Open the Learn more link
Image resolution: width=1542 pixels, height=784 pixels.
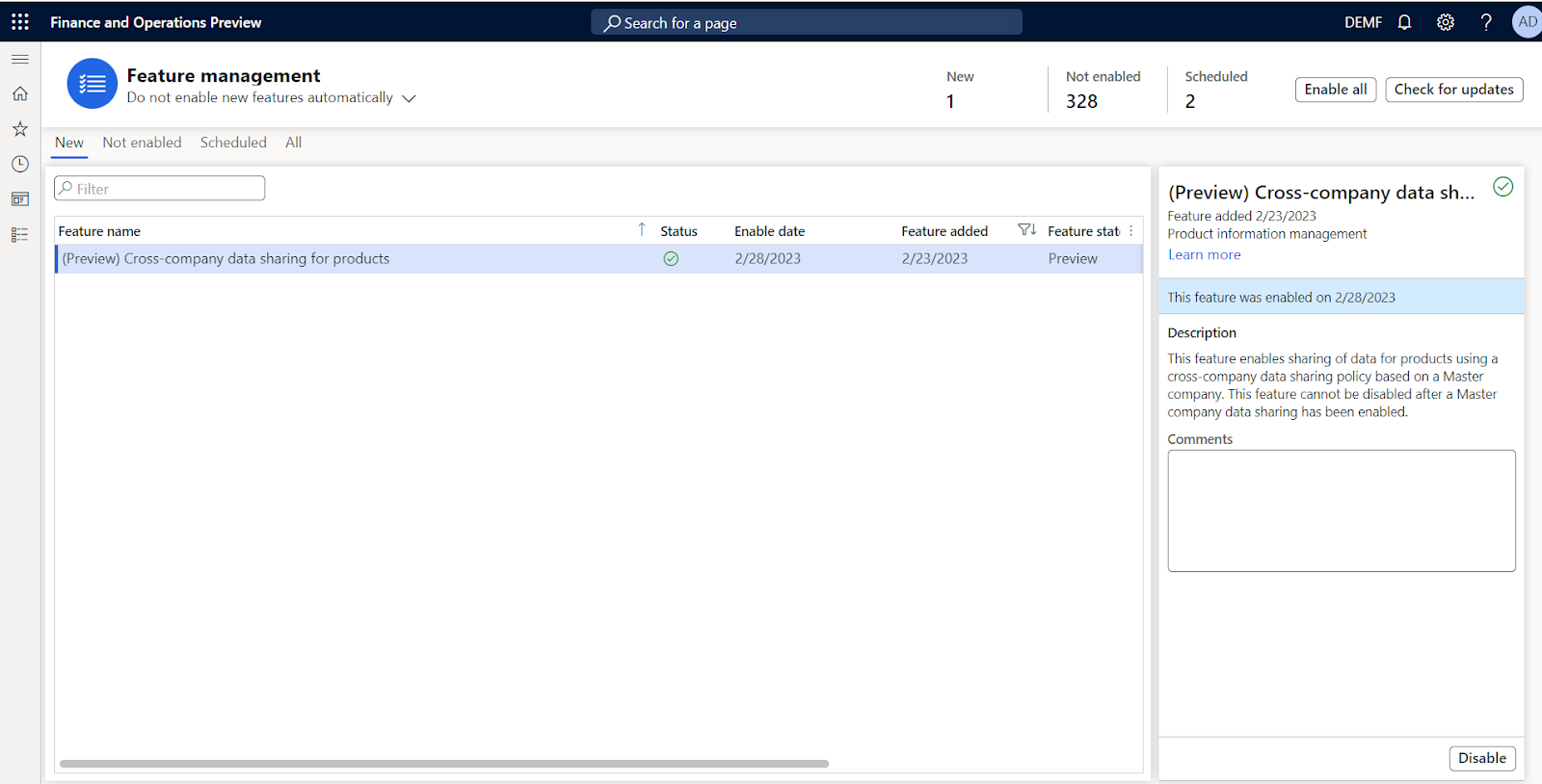pos(1205,255)
